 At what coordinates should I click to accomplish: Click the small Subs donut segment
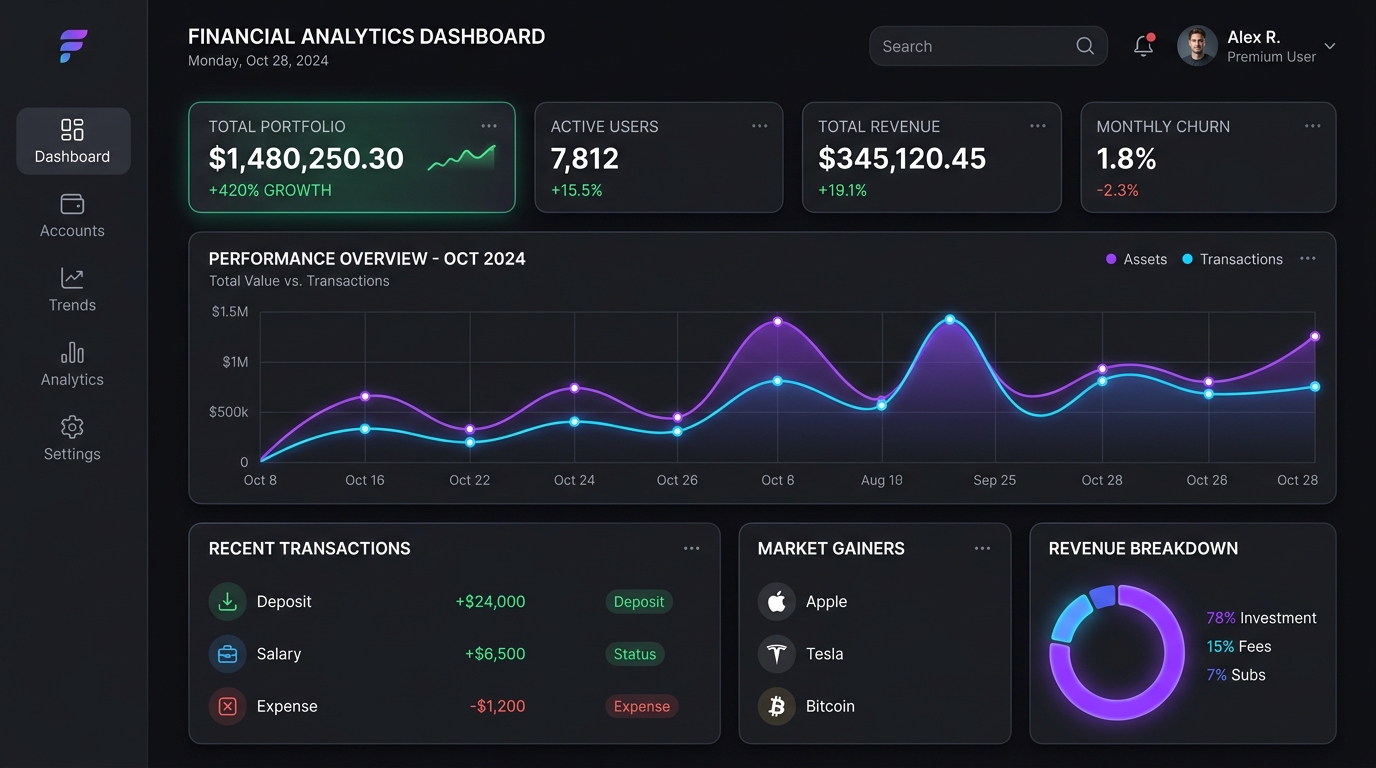1102,597
